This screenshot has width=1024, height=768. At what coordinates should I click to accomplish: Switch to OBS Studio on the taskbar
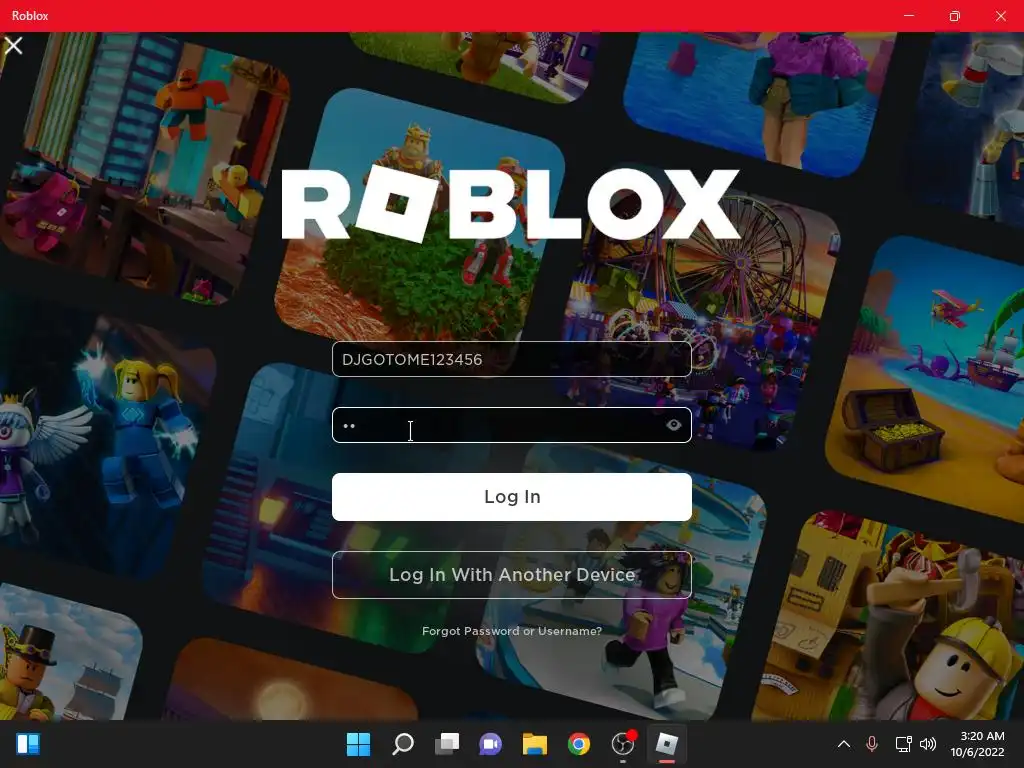tap(623, 744)
